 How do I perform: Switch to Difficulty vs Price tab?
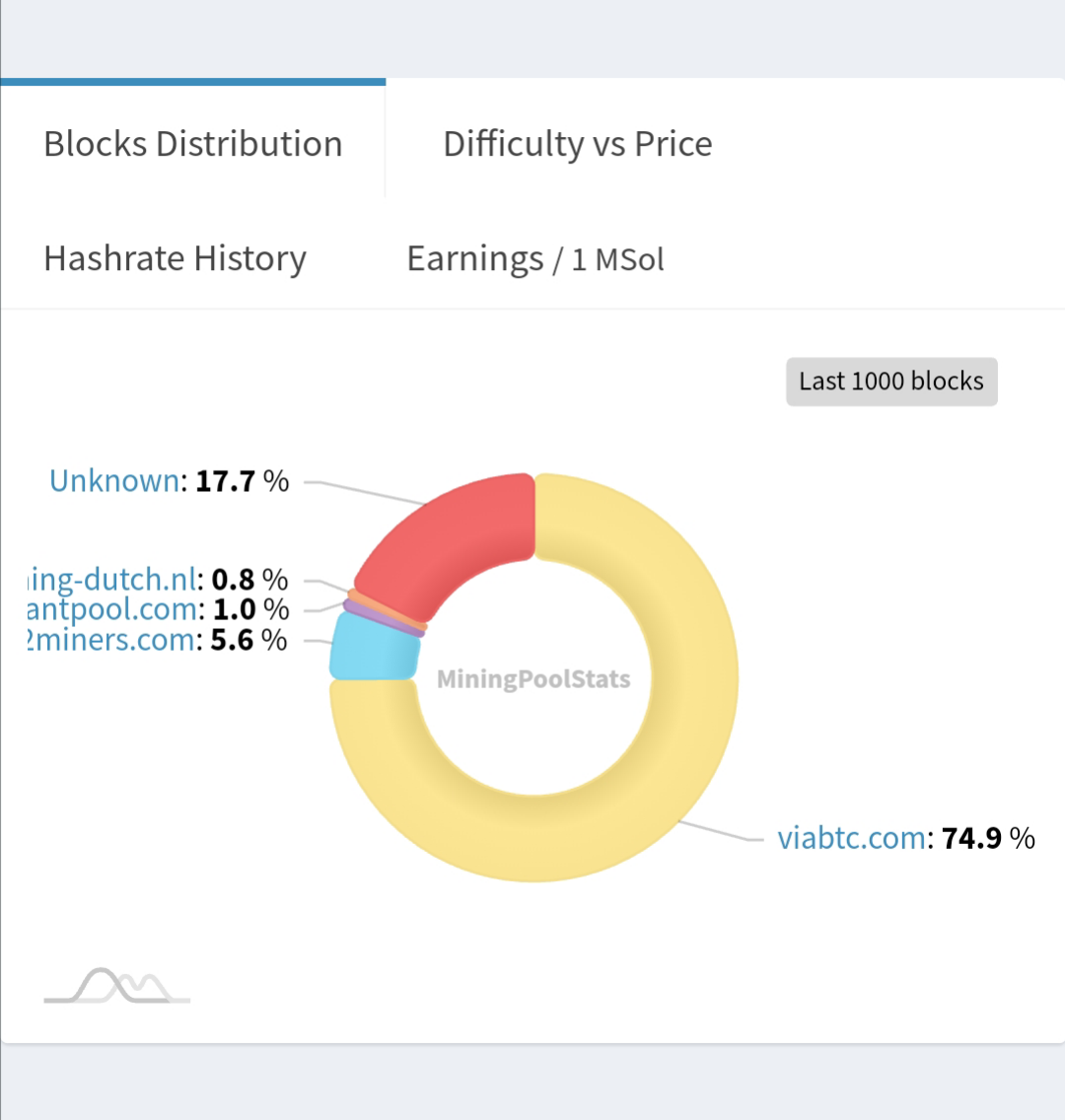click(577, 144)
